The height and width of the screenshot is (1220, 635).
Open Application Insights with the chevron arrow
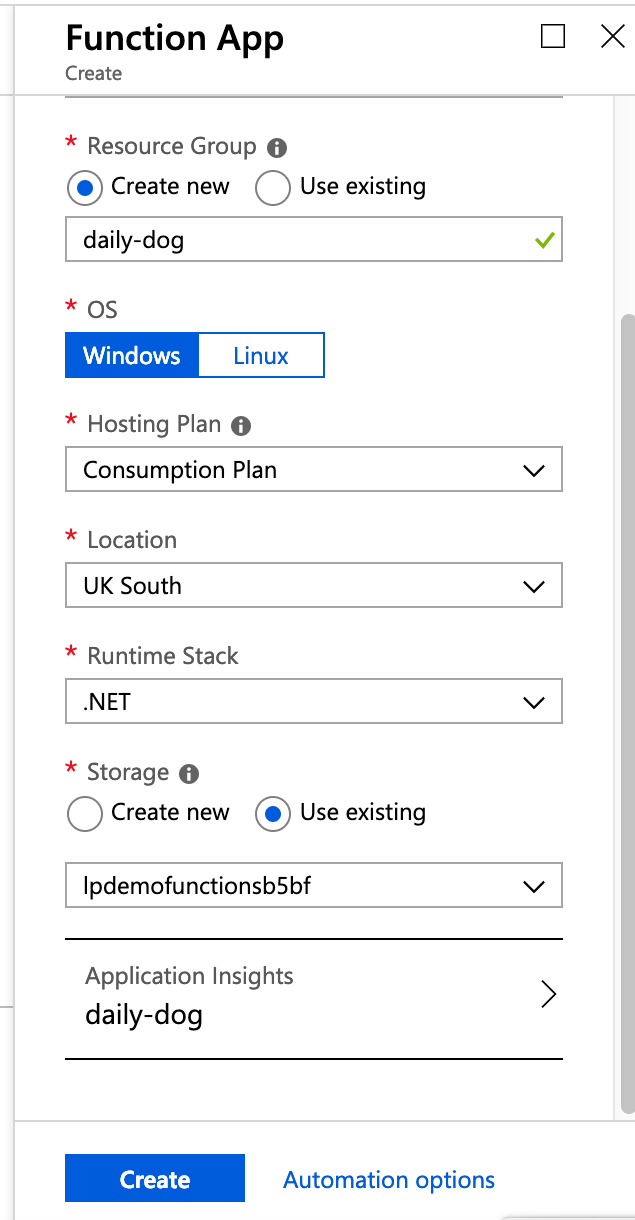coord(548,994)
